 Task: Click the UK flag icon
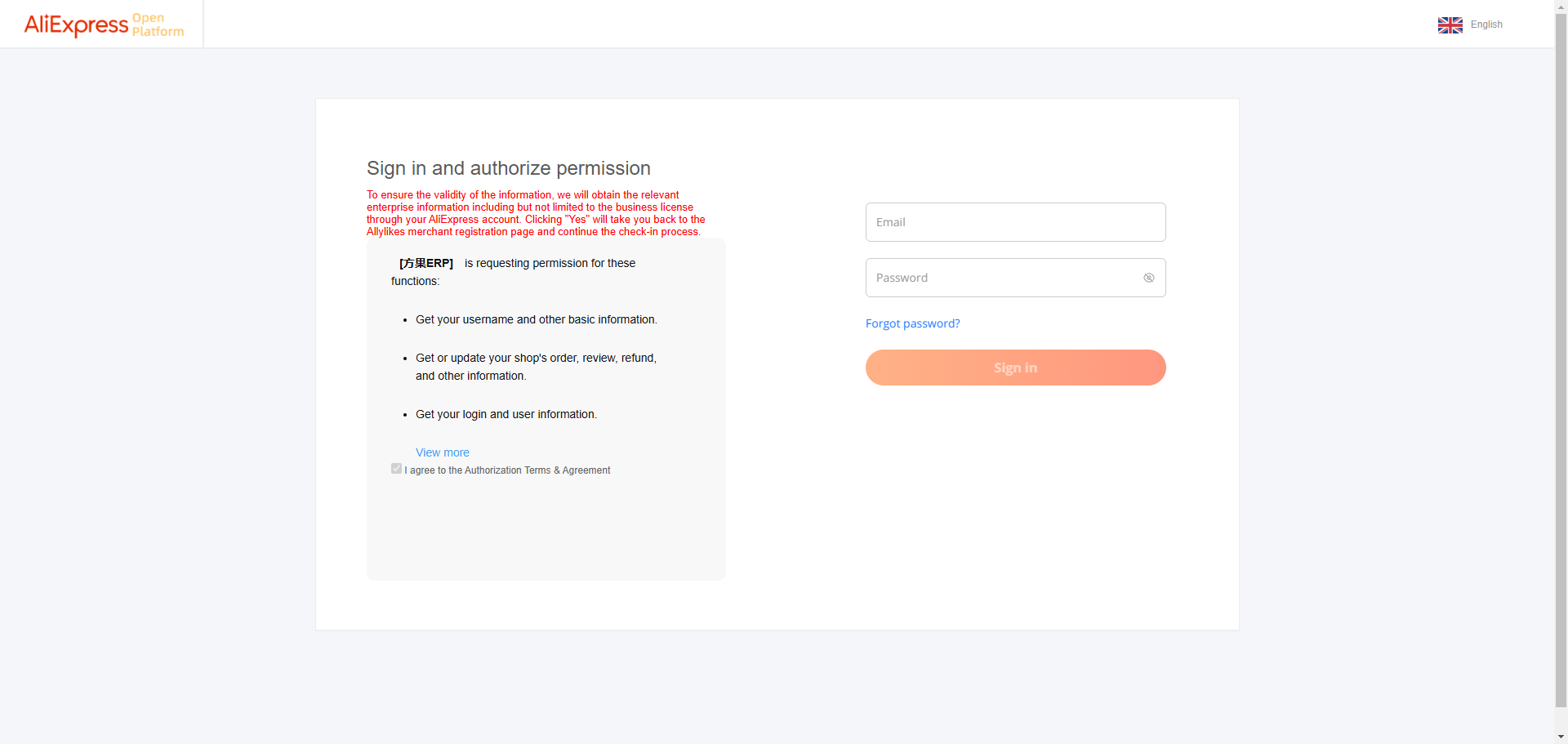click(1450, 25)
